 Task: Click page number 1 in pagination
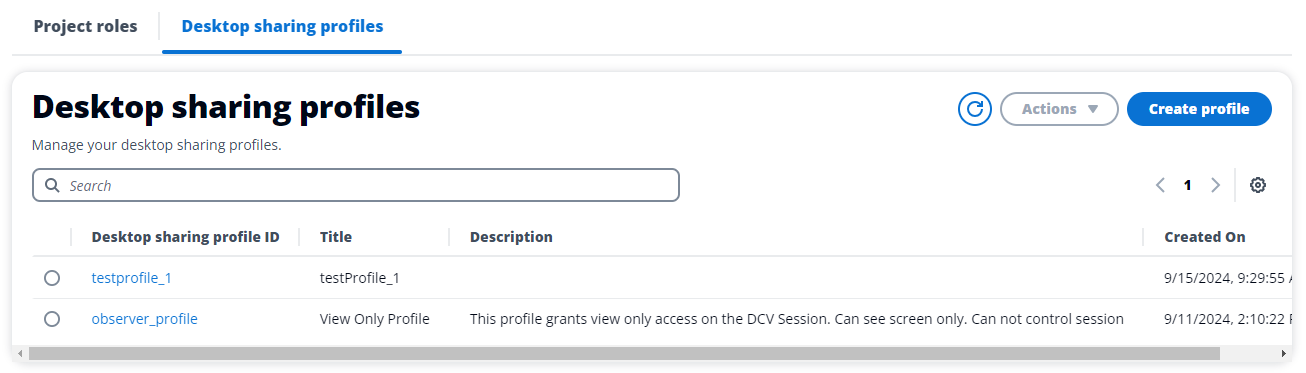[x=1188, y=185]
